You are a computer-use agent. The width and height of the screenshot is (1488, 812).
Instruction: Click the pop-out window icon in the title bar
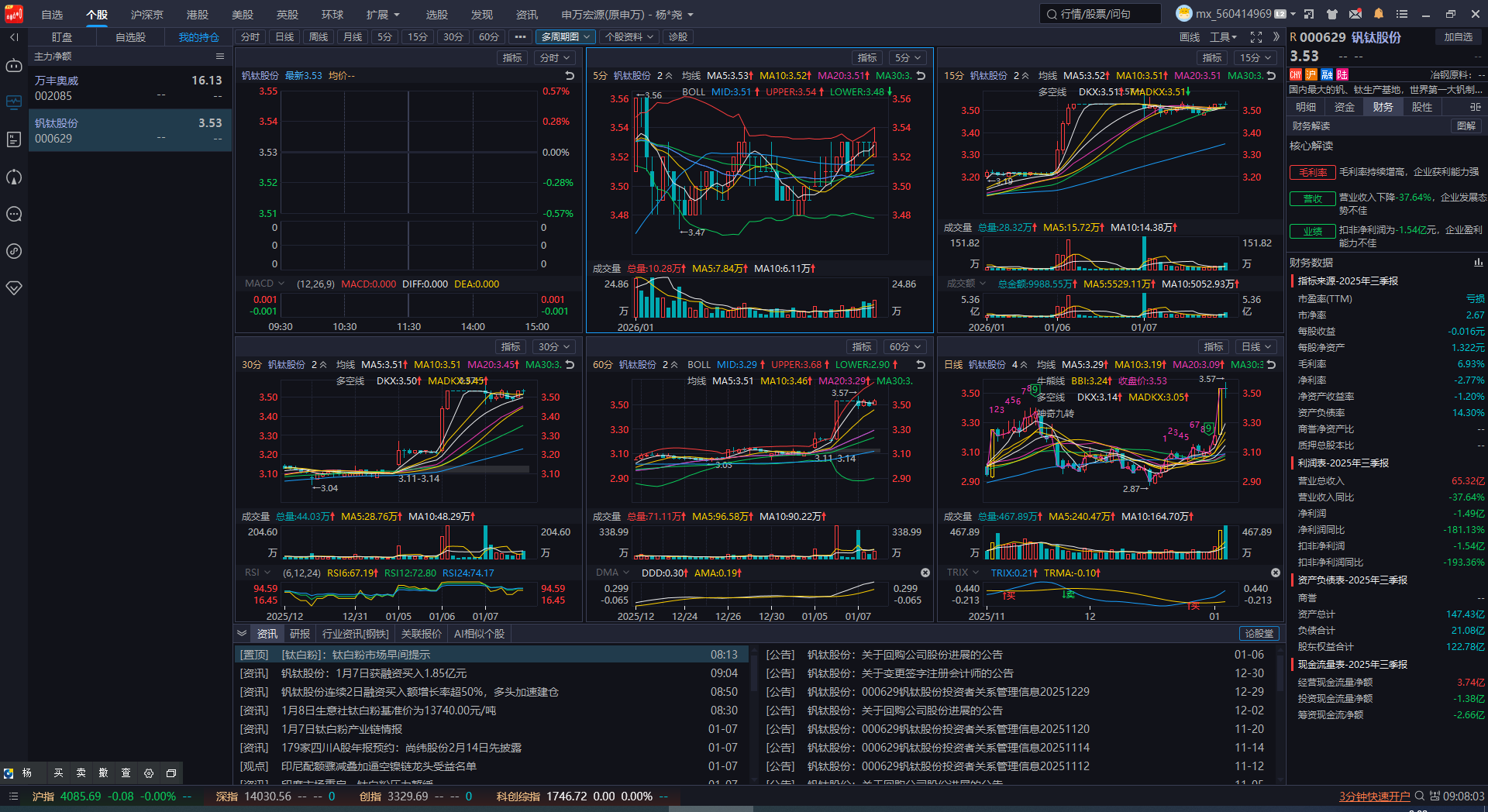(x=1309, y=14)
